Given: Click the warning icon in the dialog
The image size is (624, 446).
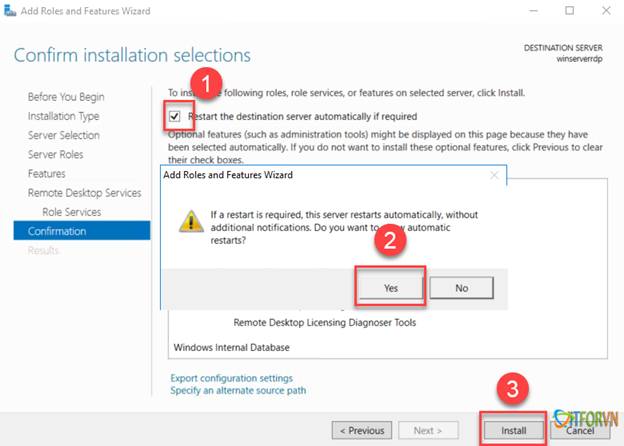Looking at the screenshot, I should [x=190, y=221].
